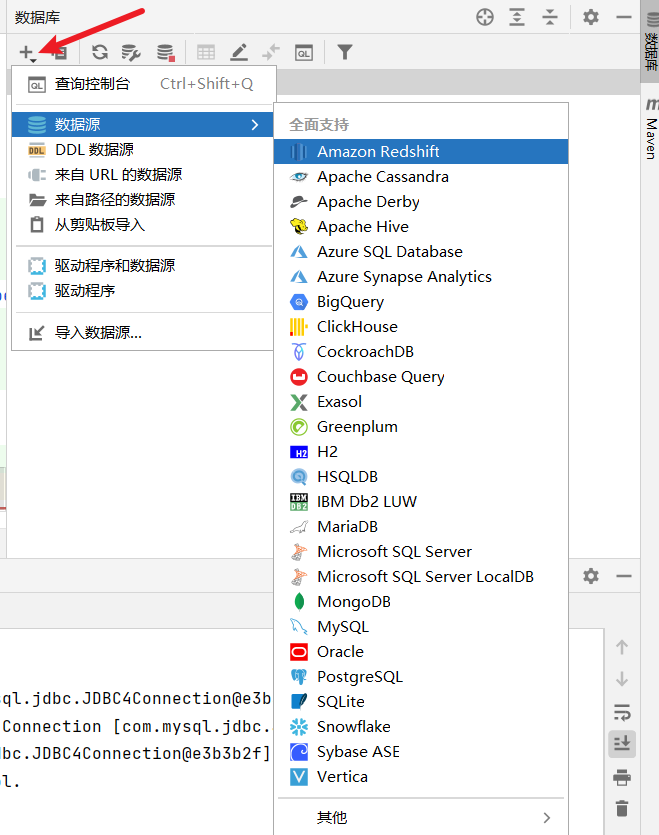The height and width of the screenshot is (835, 659).
Task: Click the expand all icon
Action: point(517,17)
